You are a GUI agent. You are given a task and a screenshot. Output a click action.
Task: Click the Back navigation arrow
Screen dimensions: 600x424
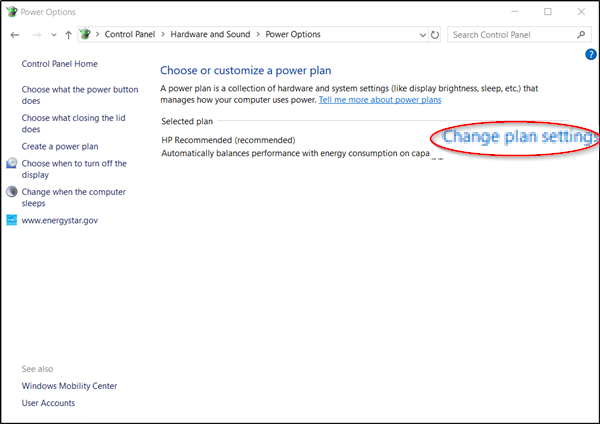(15, 35)
